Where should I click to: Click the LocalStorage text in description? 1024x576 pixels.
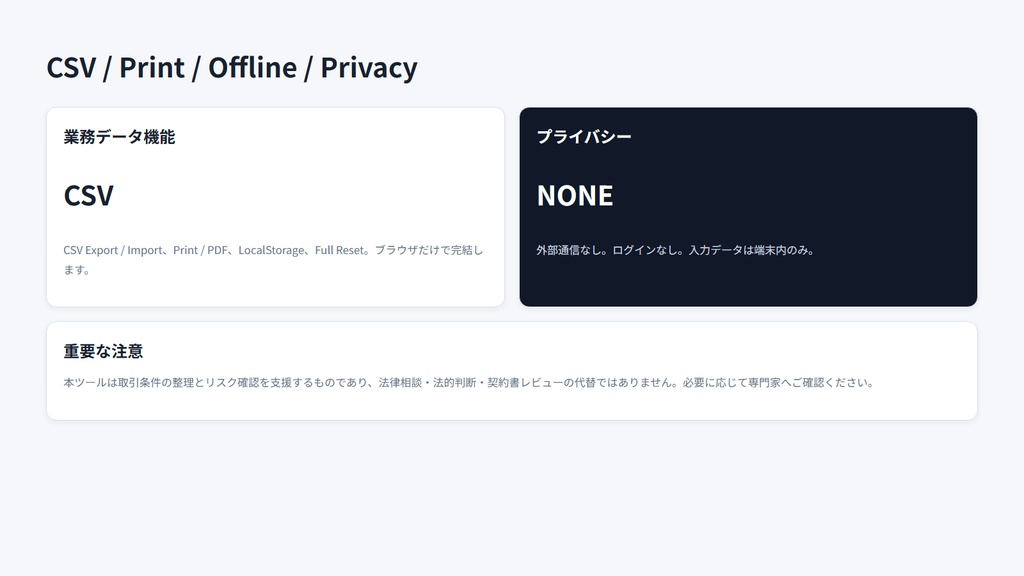[x=271, y=250]
